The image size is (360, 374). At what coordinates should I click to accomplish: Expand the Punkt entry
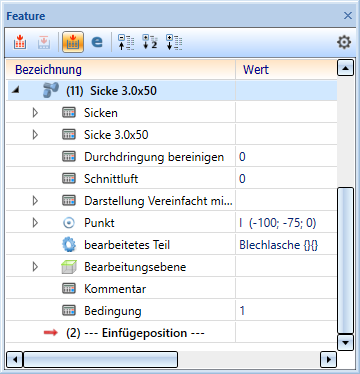coord(35,223)
